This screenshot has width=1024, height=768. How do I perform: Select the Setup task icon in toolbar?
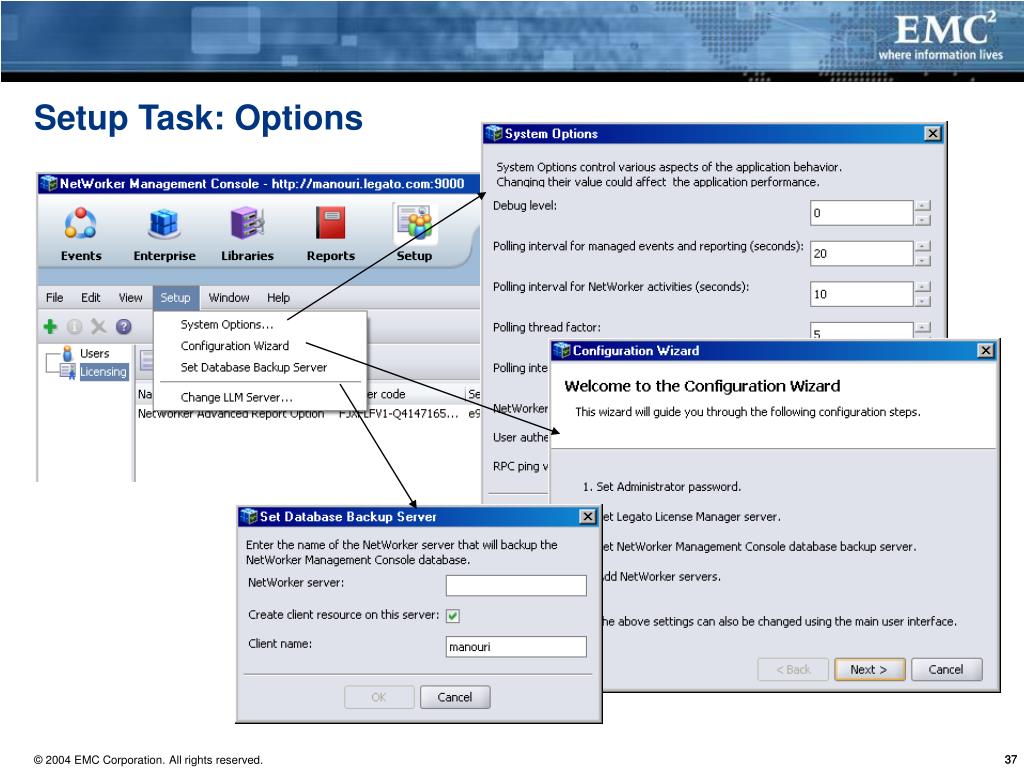point(415,222)
